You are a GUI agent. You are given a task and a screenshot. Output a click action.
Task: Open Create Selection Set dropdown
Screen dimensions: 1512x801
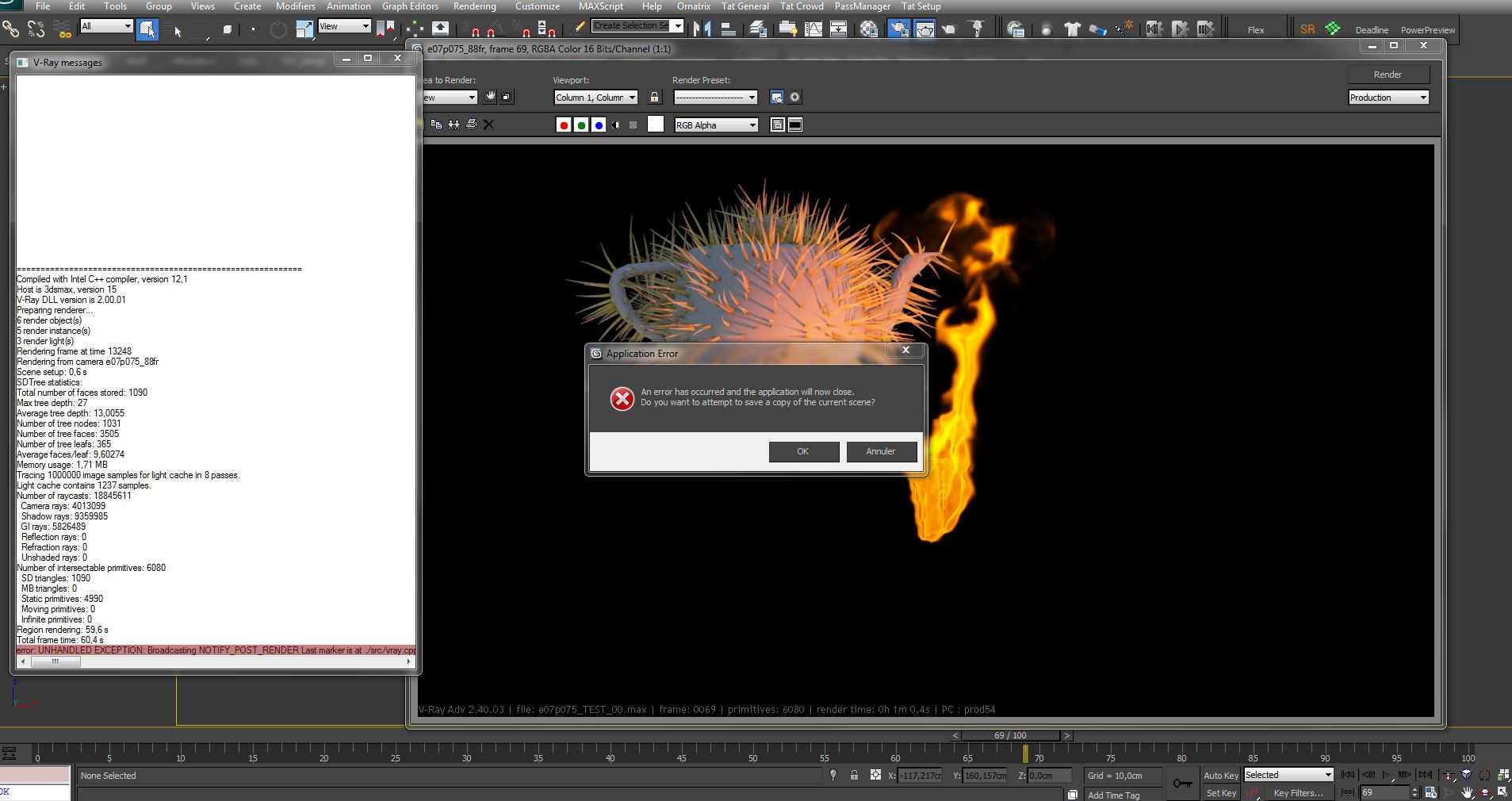click(637, 25)
